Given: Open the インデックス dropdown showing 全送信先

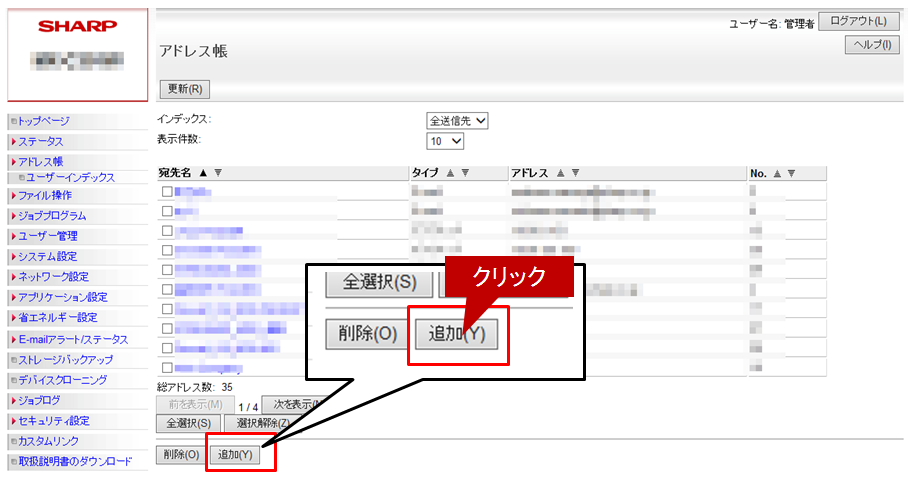Looking at the screenshot, I should [458, 120].
